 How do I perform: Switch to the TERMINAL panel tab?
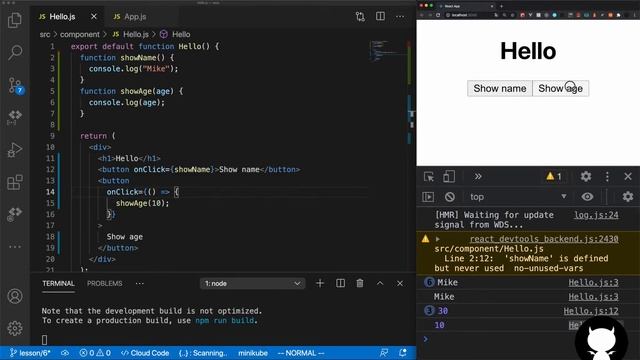[58, 283]
